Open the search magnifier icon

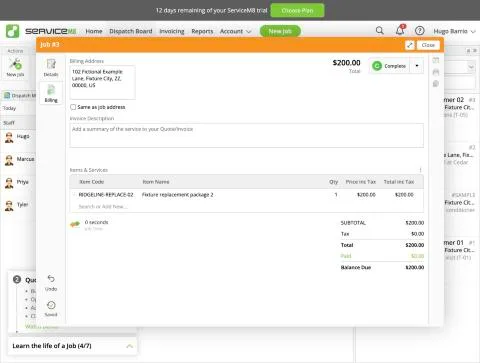click(379, 31)
